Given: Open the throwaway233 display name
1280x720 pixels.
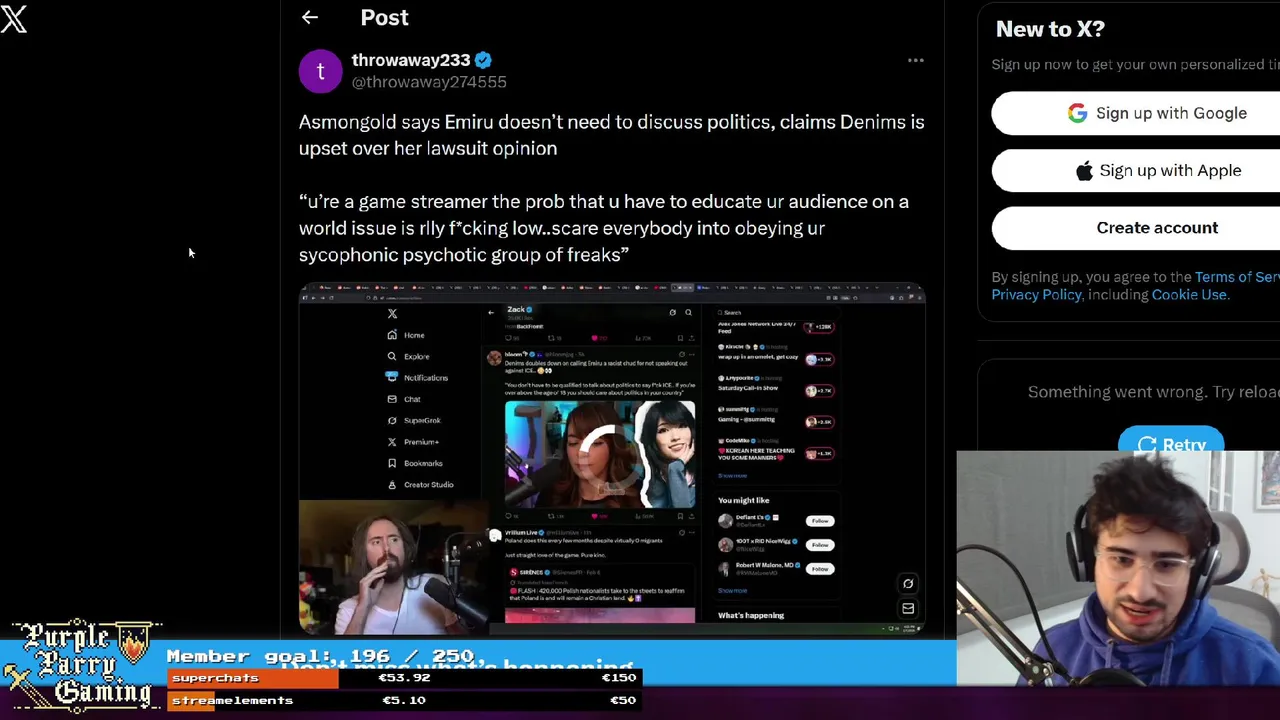Looking at the screenshot, I should coord(410,60).
